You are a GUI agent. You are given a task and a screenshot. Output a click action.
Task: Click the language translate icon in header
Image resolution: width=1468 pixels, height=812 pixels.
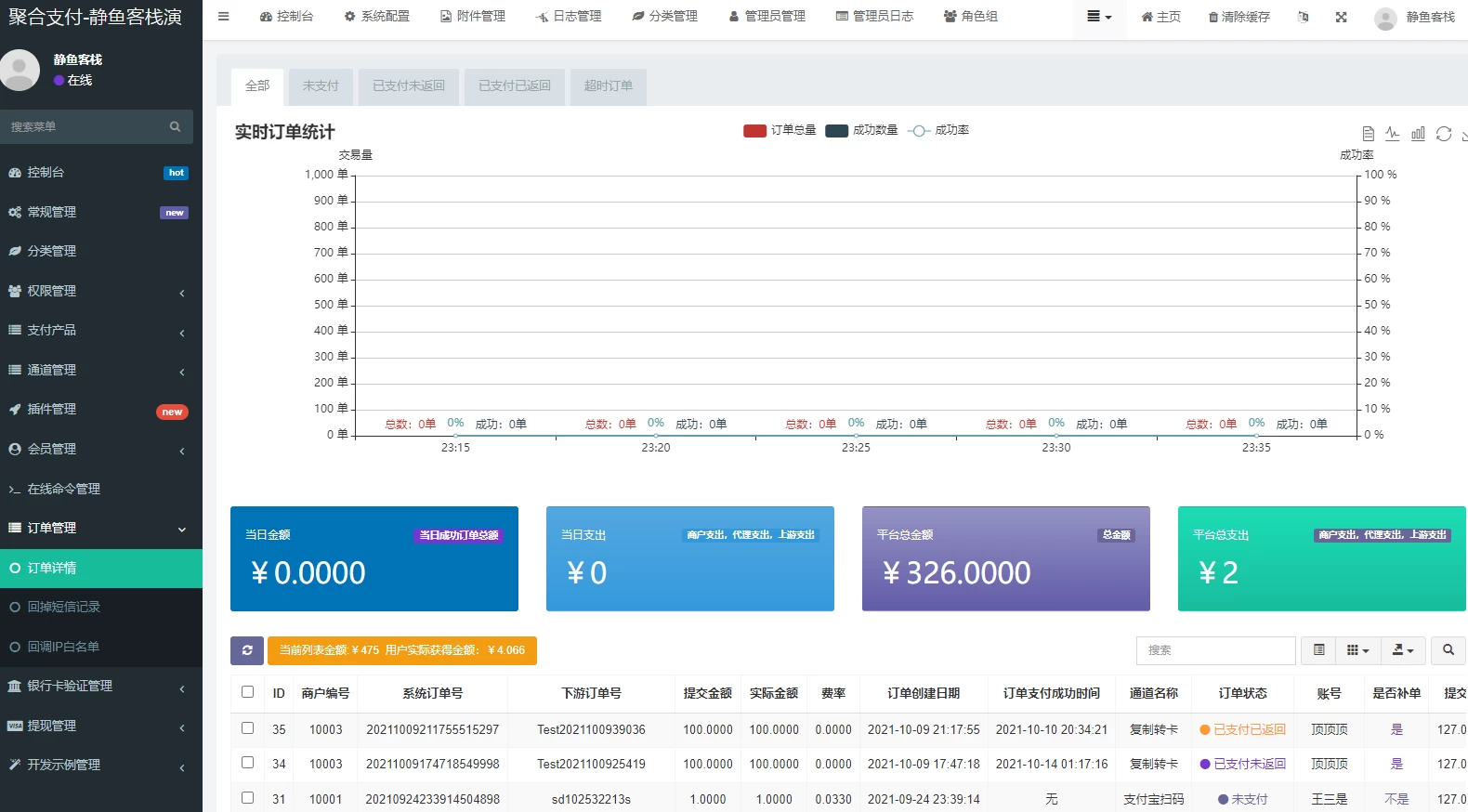[x=1303, y=17]
